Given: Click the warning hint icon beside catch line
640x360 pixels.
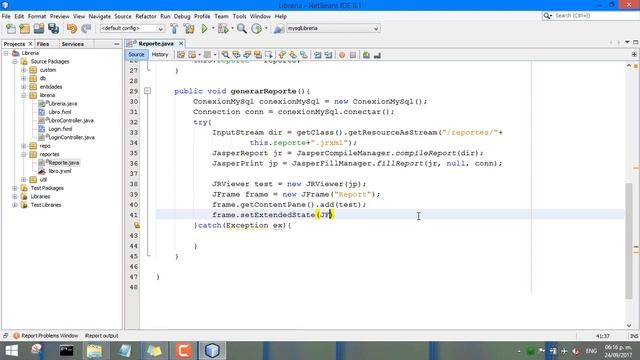Looking at the screenshot, I should (137, 225).
